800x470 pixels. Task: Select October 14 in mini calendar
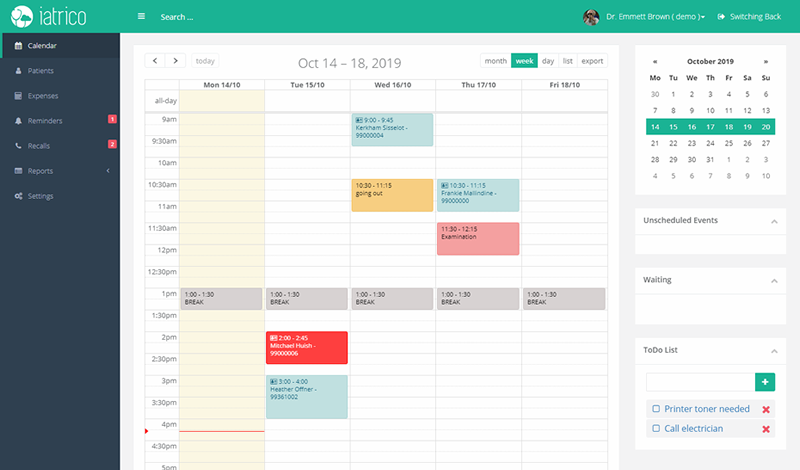[655, 127]
